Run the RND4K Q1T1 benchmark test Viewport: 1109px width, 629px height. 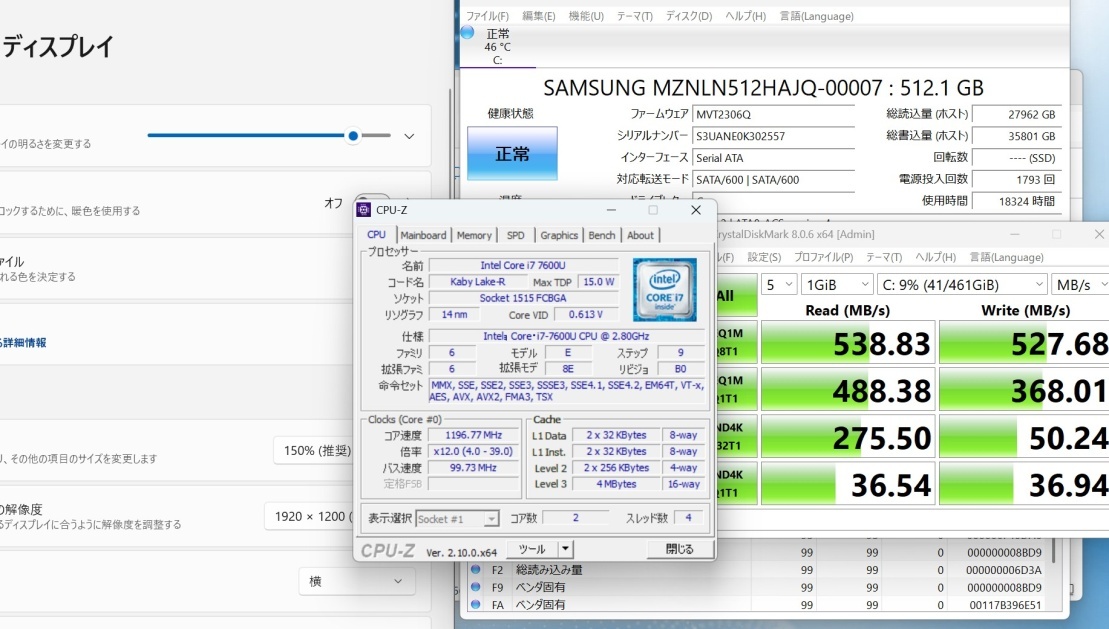[x=736, y=483]
